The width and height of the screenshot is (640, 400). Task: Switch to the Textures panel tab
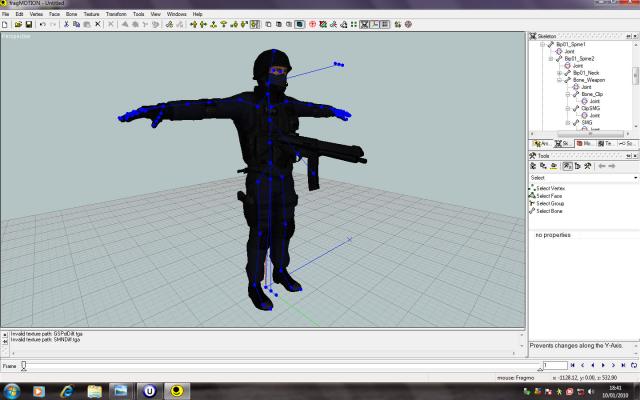[608, 143]
